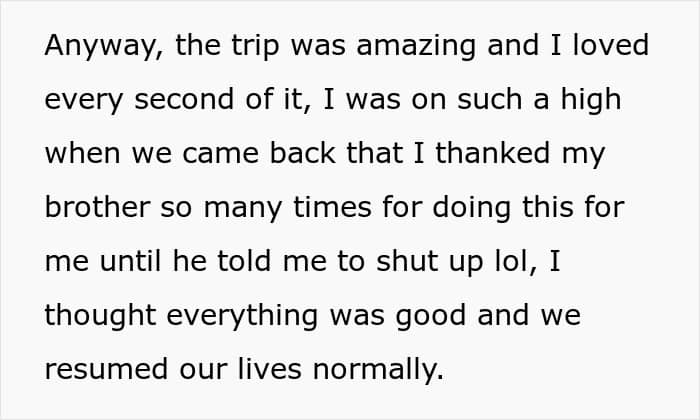Click the word 'second' in second line

(184, 99)
